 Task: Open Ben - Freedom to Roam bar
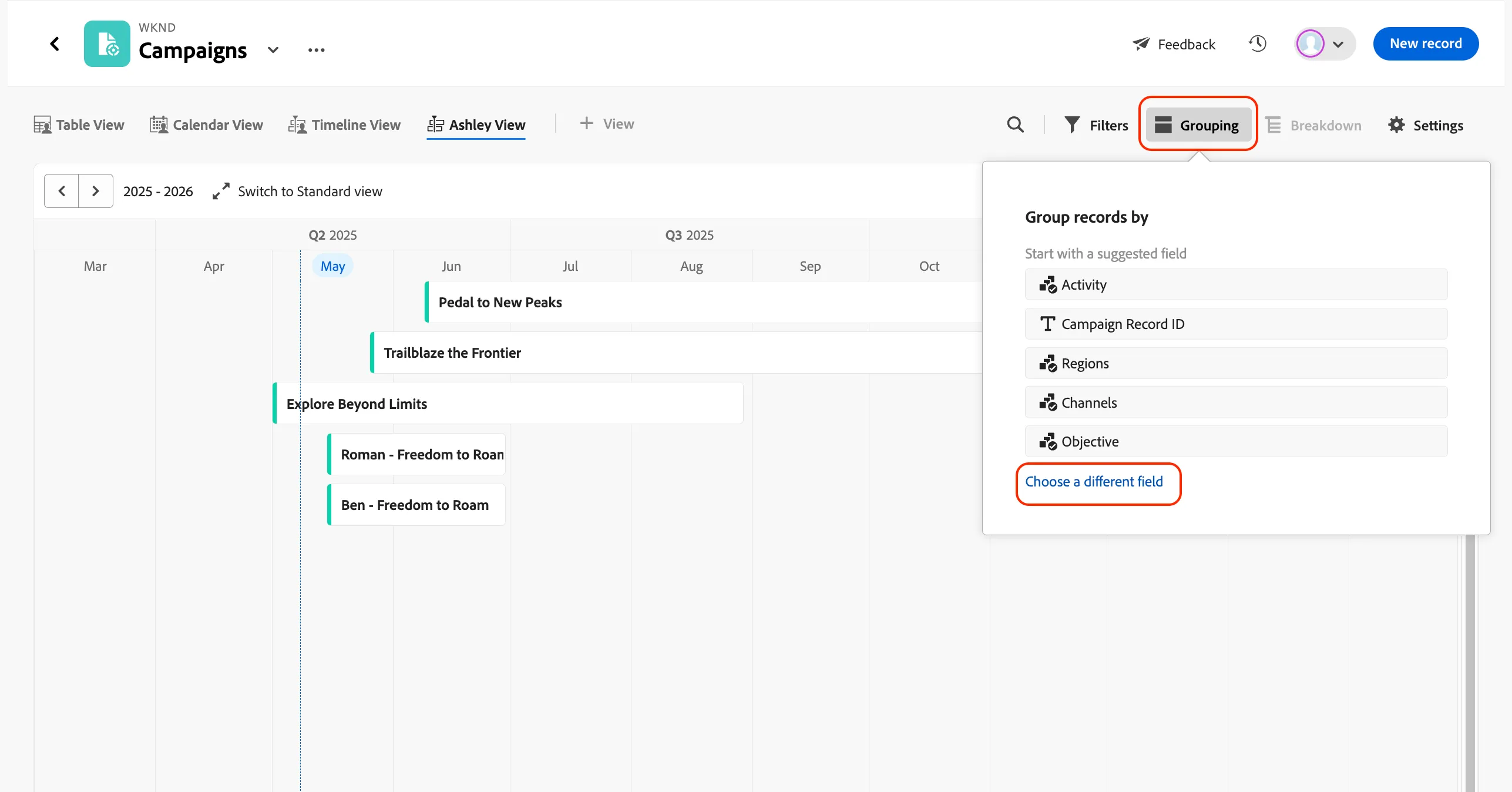click(x=416, y=505)
